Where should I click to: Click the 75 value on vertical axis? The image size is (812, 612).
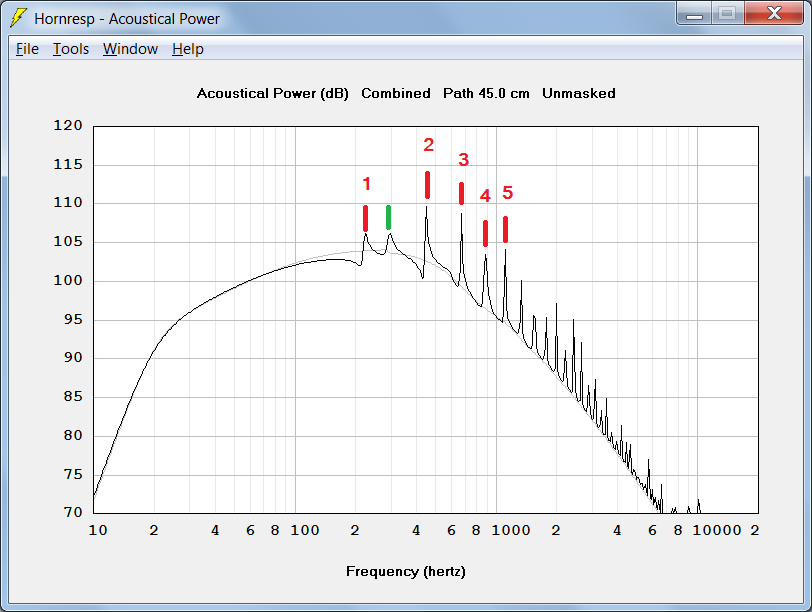(73, 474)
